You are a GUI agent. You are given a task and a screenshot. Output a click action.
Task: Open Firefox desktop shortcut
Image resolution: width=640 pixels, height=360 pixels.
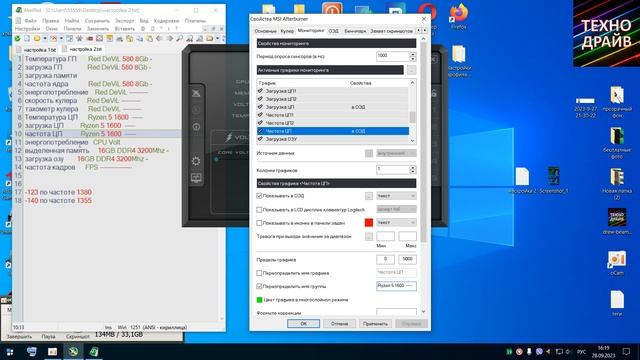(x=458, y=16)
